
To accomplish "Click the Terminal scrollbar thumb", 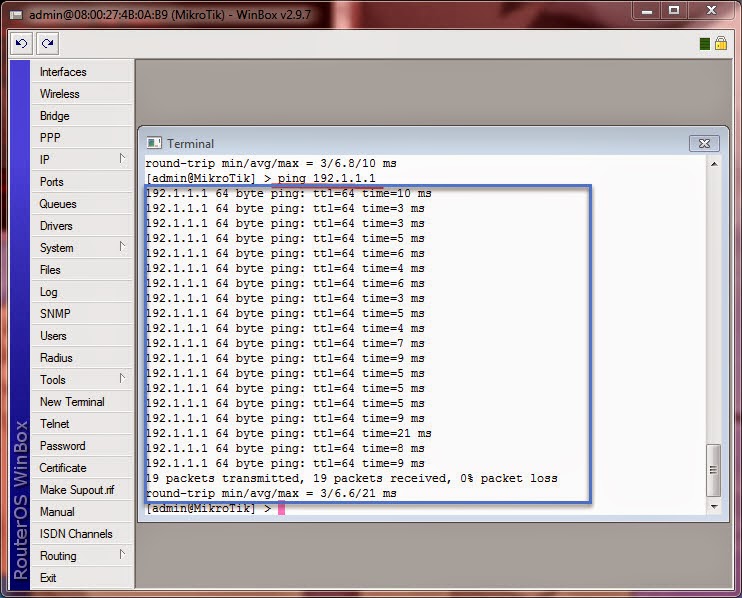I will click(714, 470).
